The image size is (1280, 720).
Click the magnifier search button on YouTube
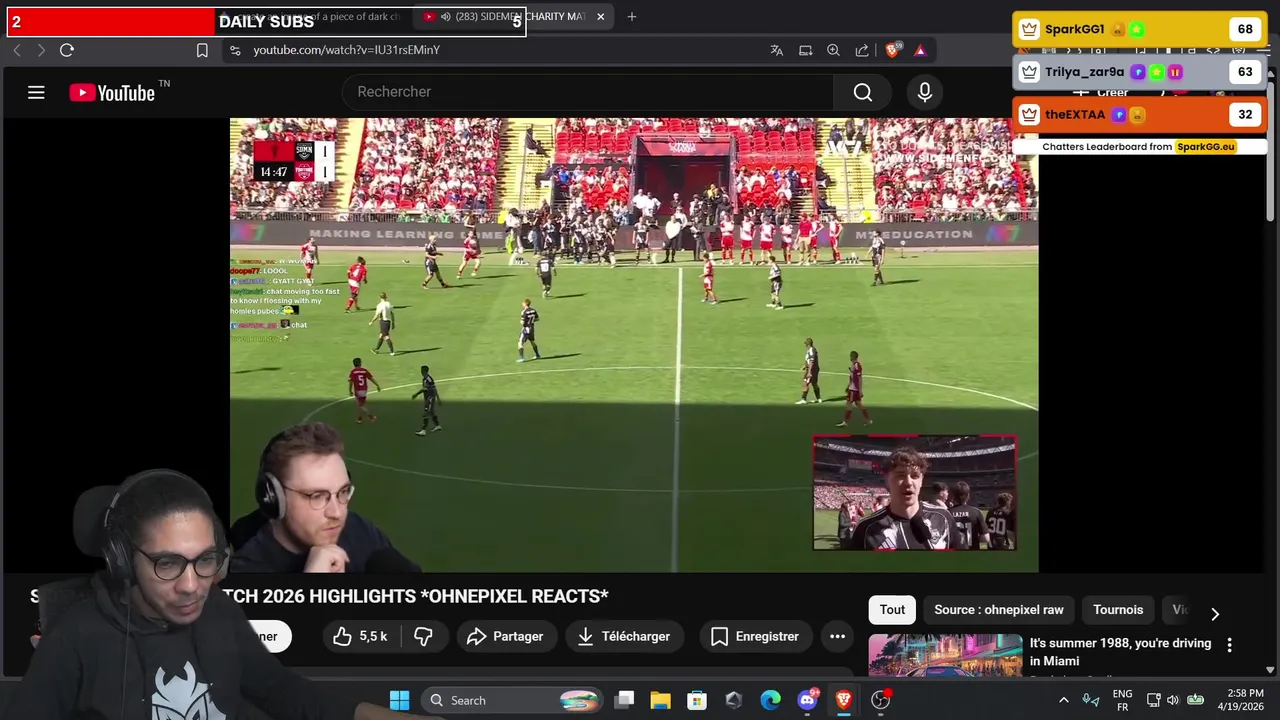click(863, 92)
